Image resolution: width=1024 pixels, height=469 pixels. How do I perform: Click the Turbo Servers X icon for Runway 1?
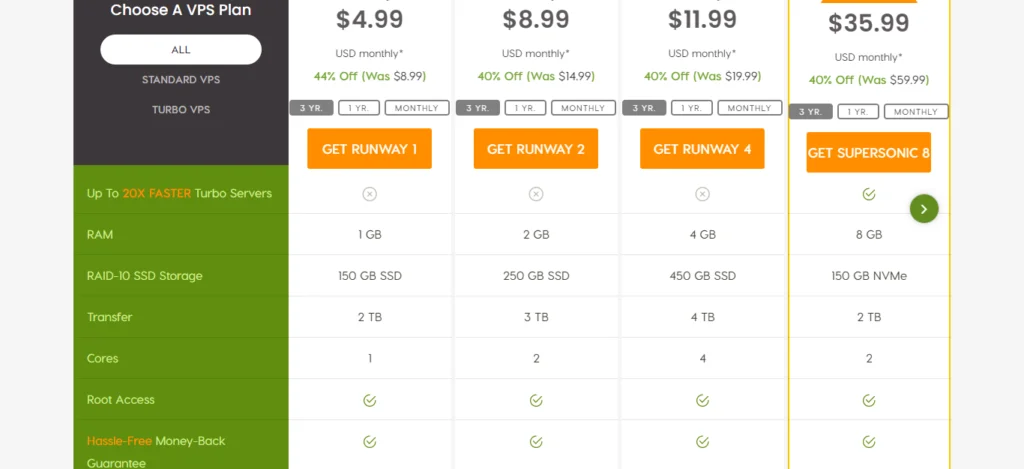(369, 194)
